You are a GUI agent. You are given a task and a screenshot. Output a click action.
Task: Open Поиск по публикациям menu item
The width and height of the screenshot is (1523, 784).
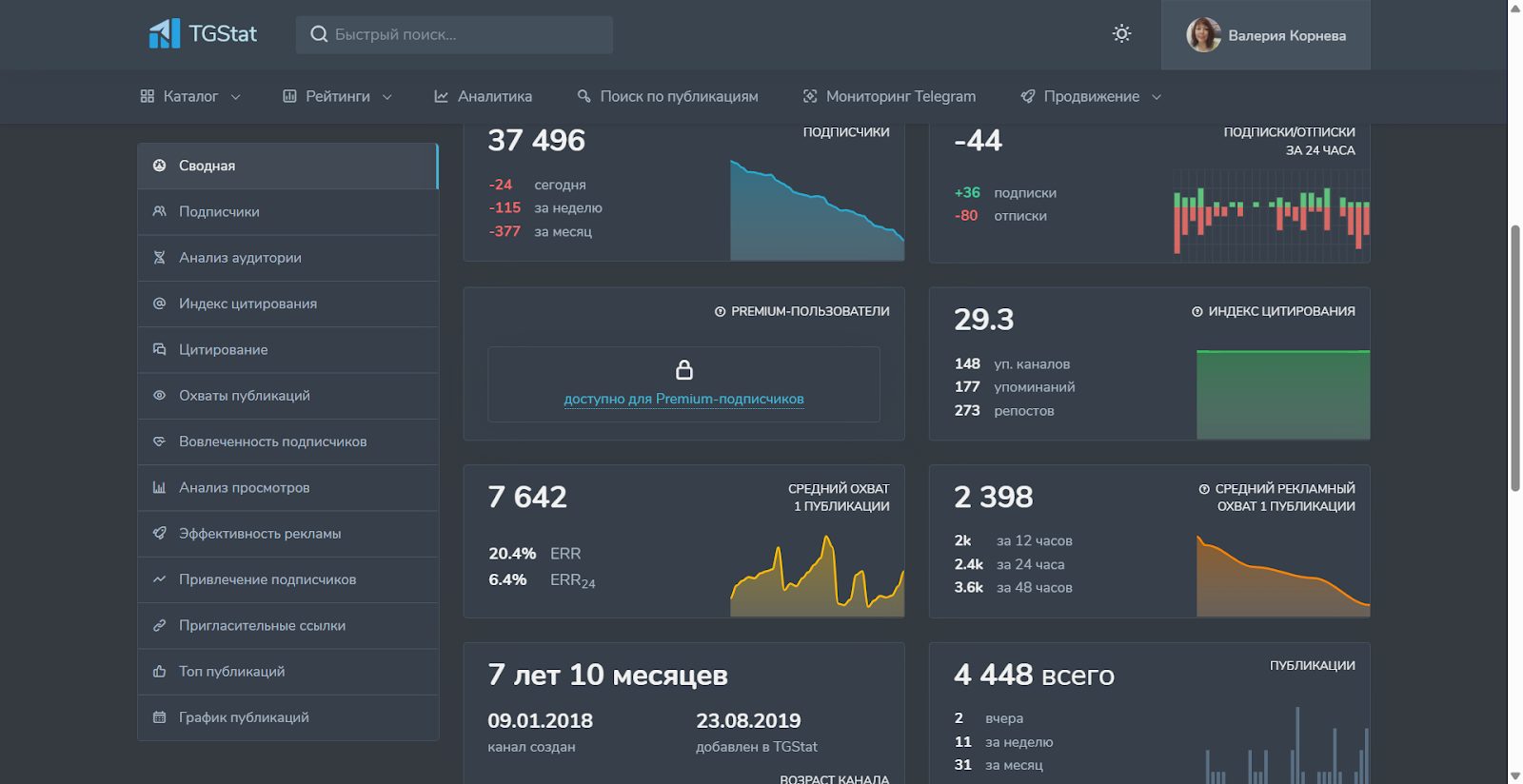pyautogui.click(x=667, y=96)
